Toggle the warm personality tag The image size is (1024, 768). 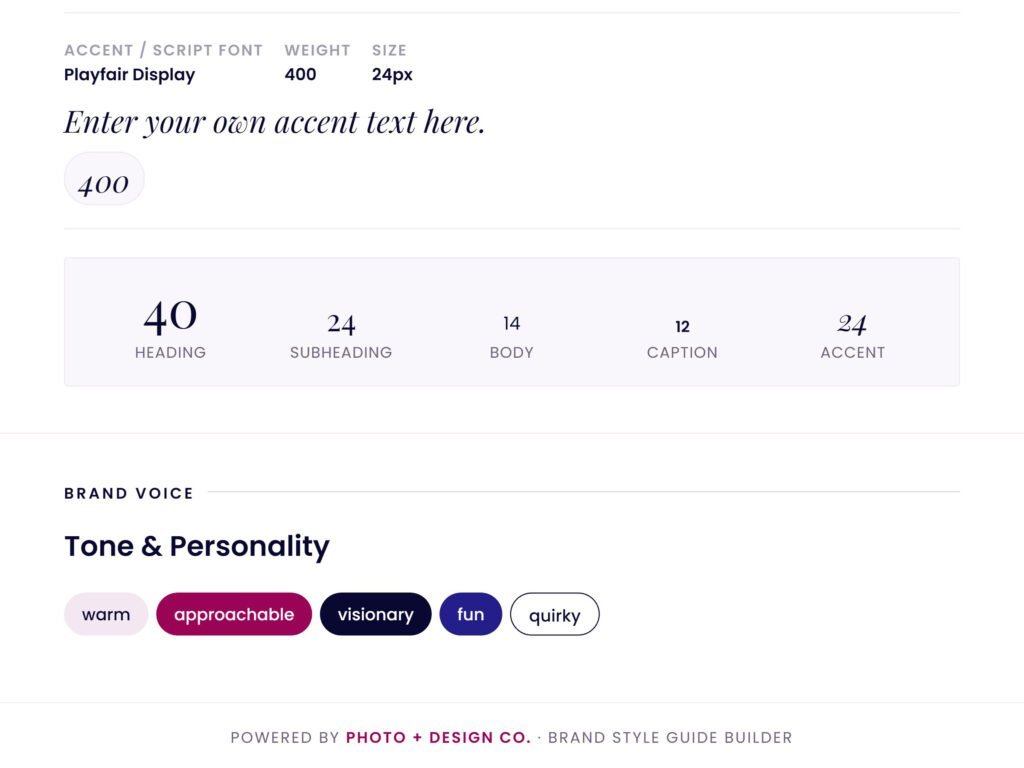105,614
